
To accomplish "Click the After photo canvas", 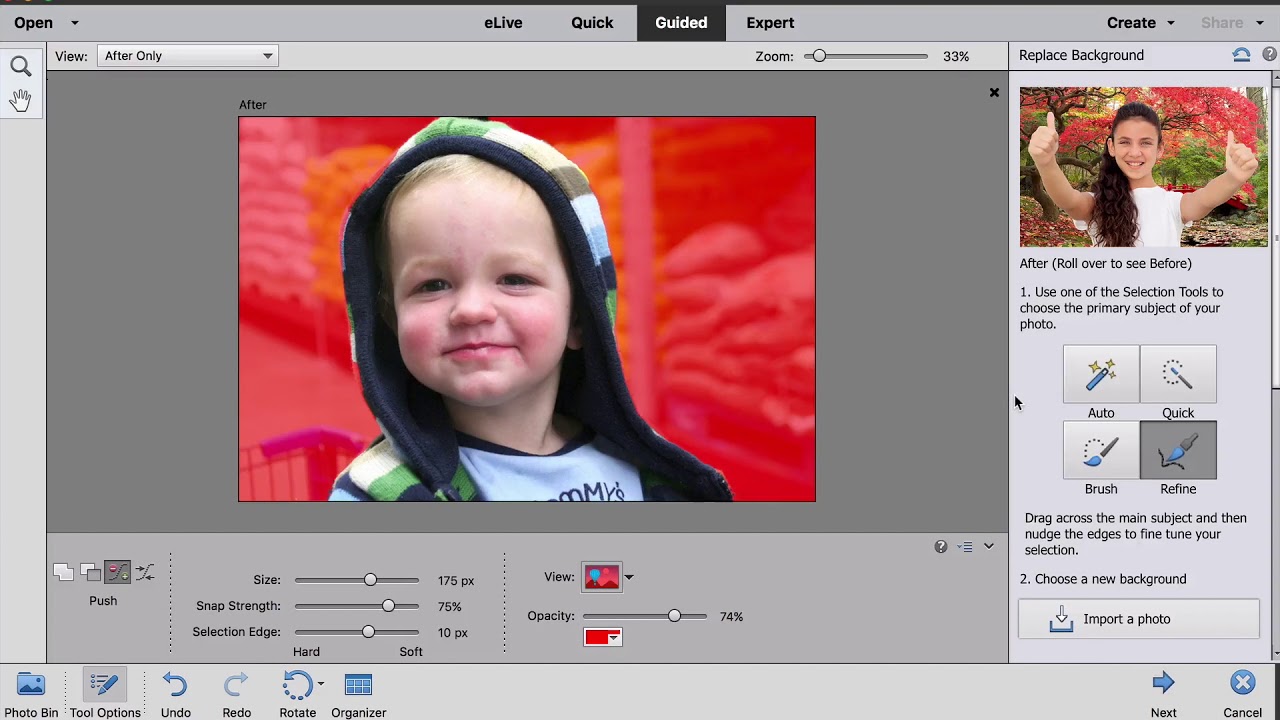I will click(x=527, y=309).
